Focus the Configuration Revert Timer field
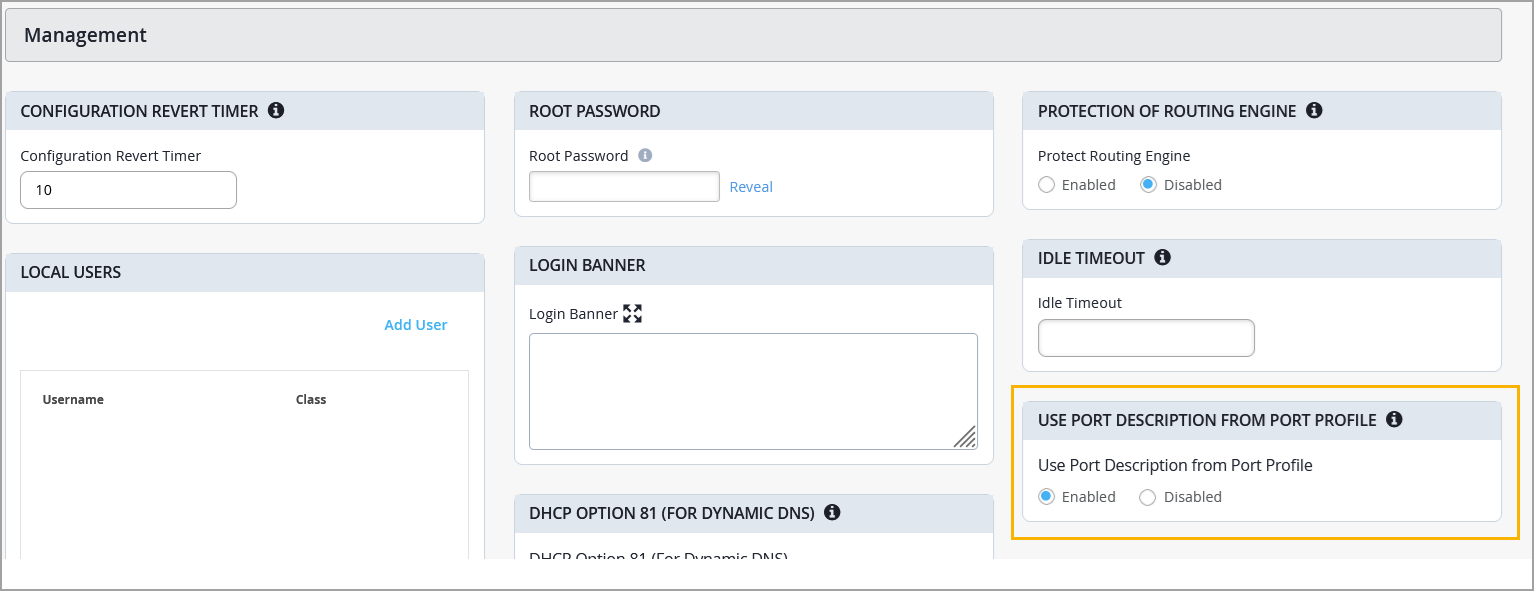Viewport: 1534px width, 591px height. pyautogui.click(x=128, y=190)
